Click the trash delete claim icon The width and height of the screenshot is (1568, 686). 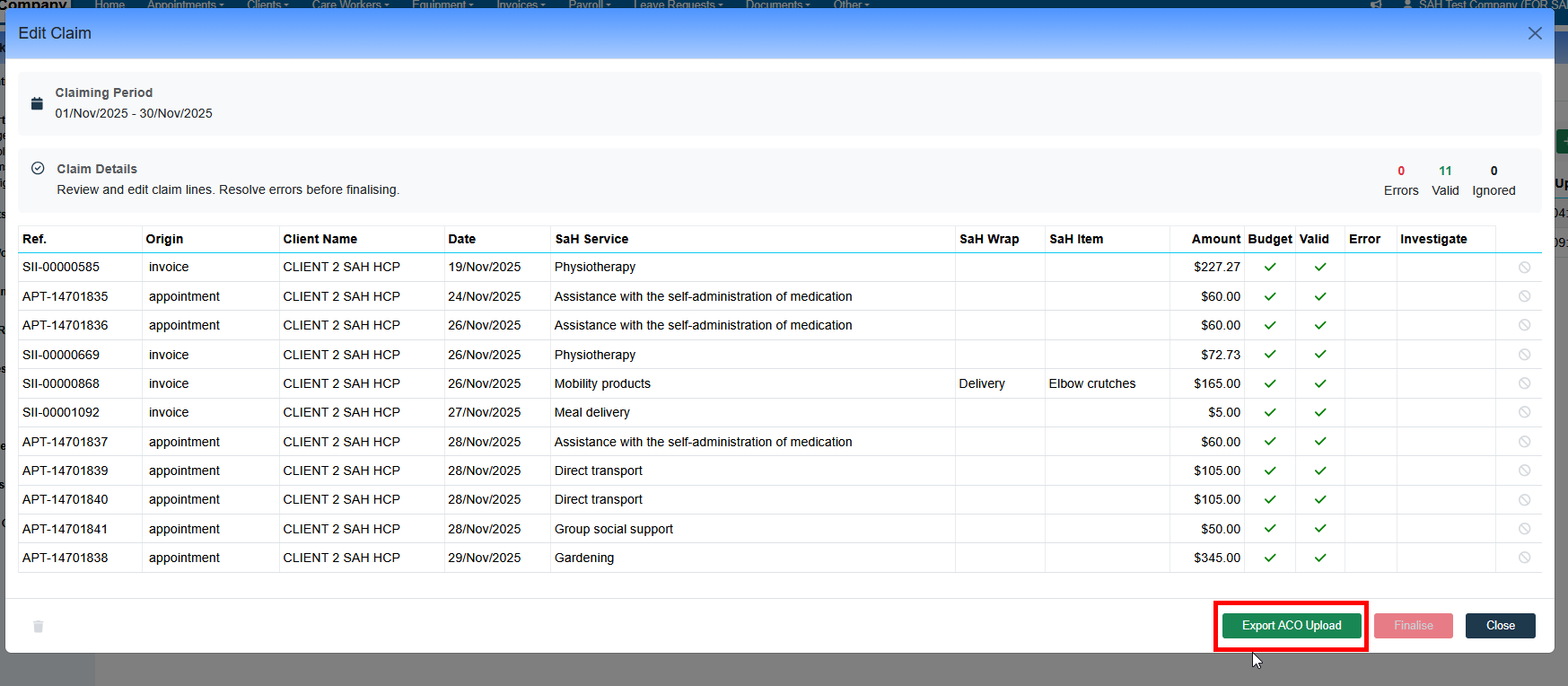pyautogui.click(x=38, y=626)
